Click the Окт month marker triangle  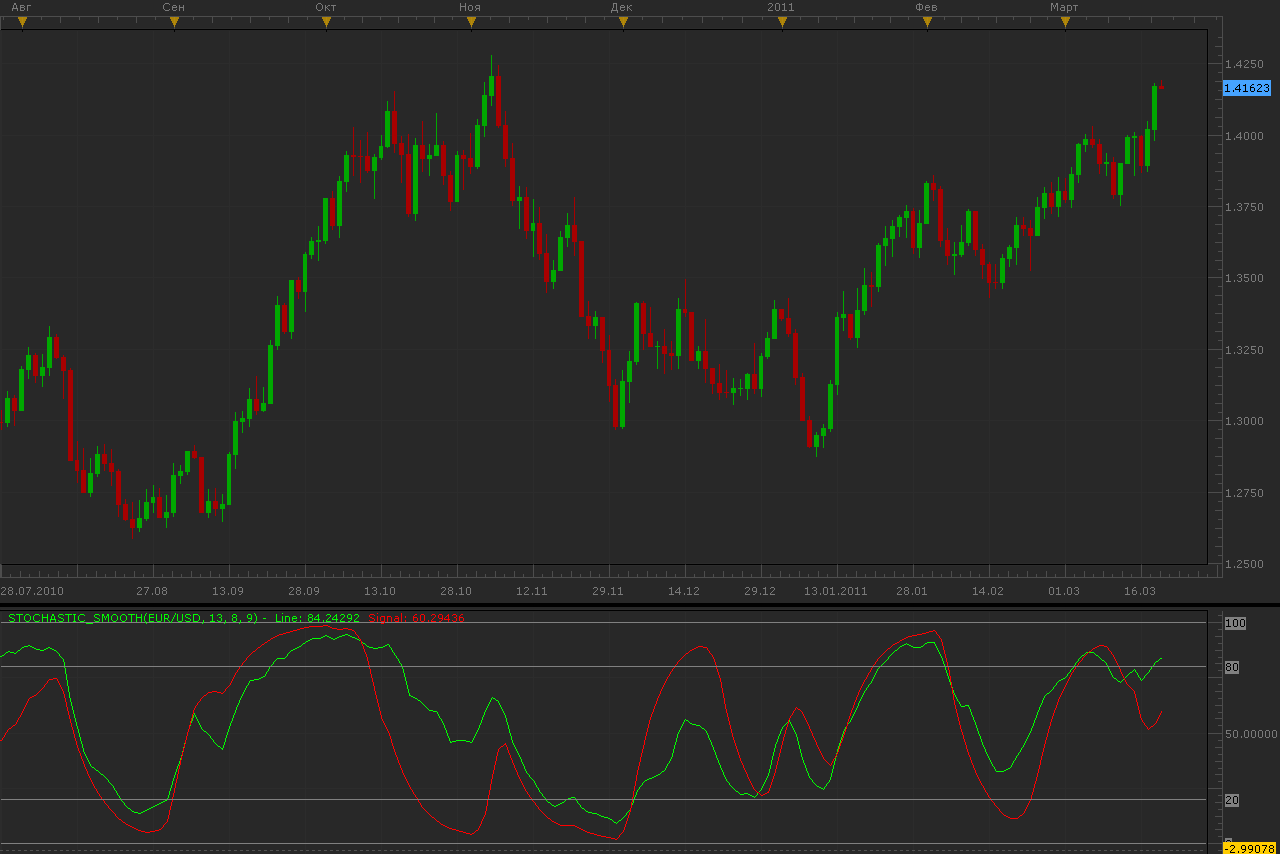coord(326,22)
